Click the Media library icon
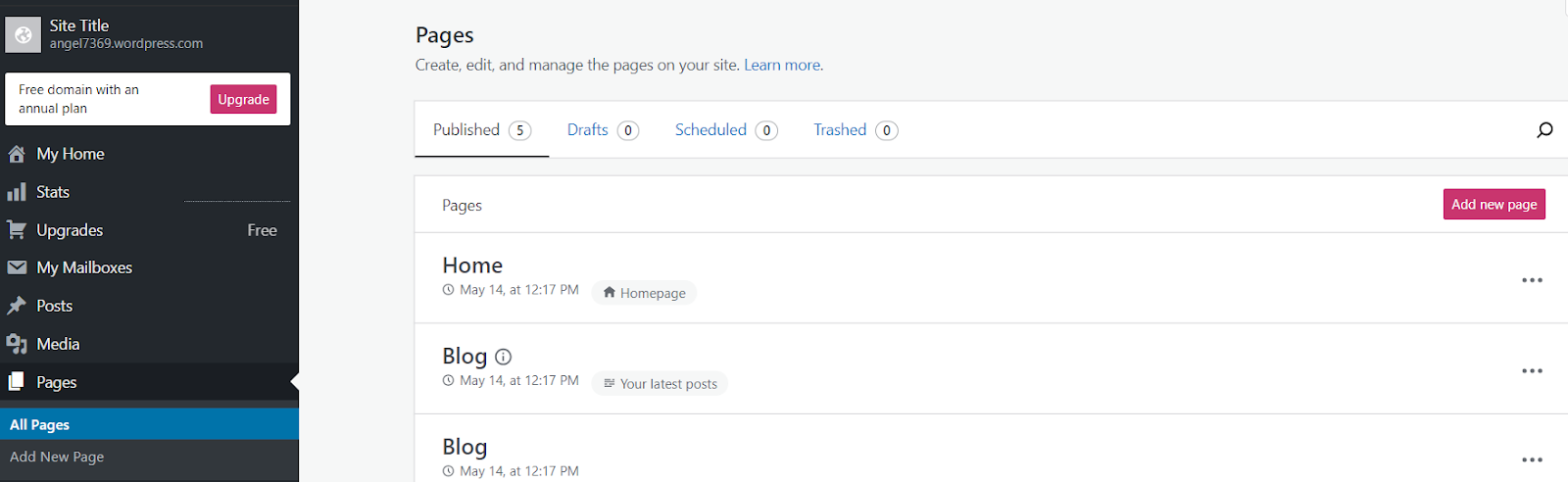 [x=17, y=344]
